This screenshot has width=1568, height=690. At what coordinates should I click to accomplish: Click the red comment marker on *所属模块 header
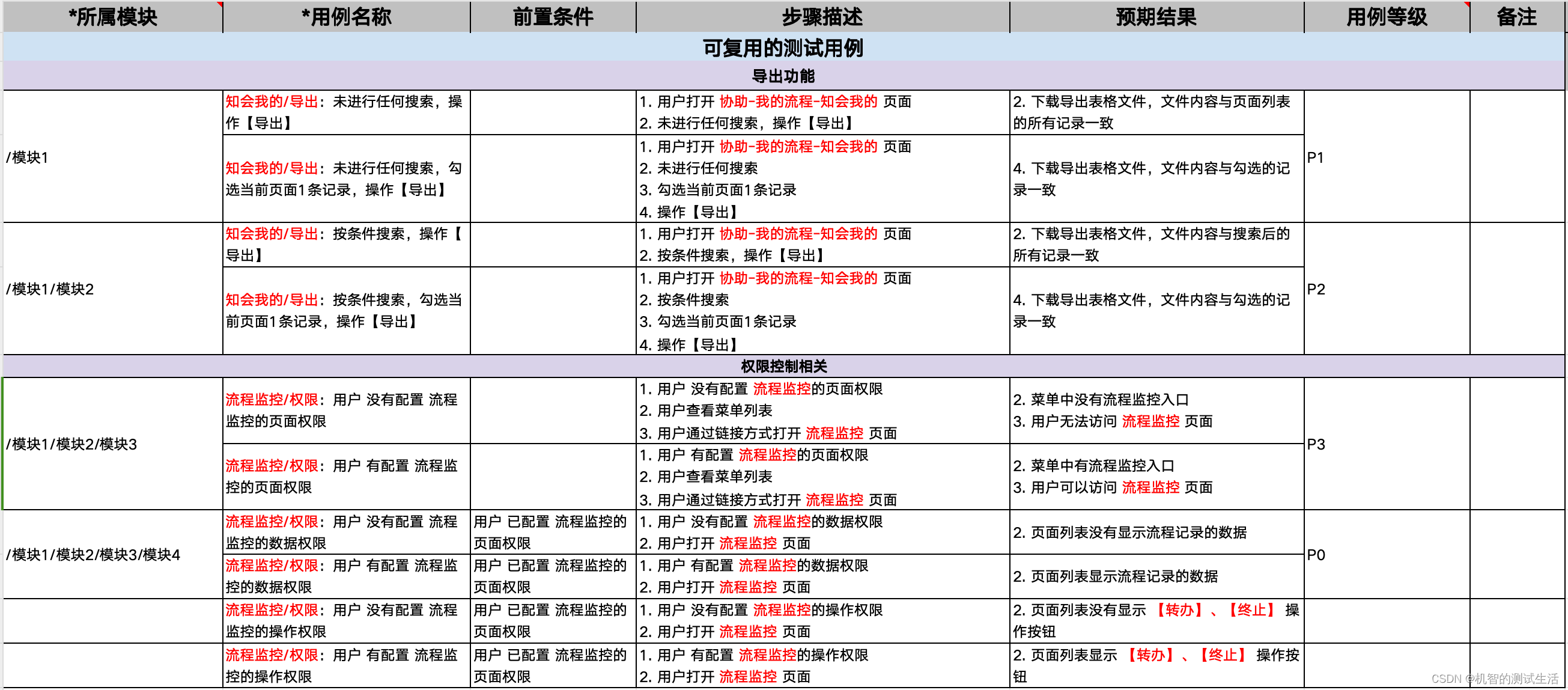219,5
